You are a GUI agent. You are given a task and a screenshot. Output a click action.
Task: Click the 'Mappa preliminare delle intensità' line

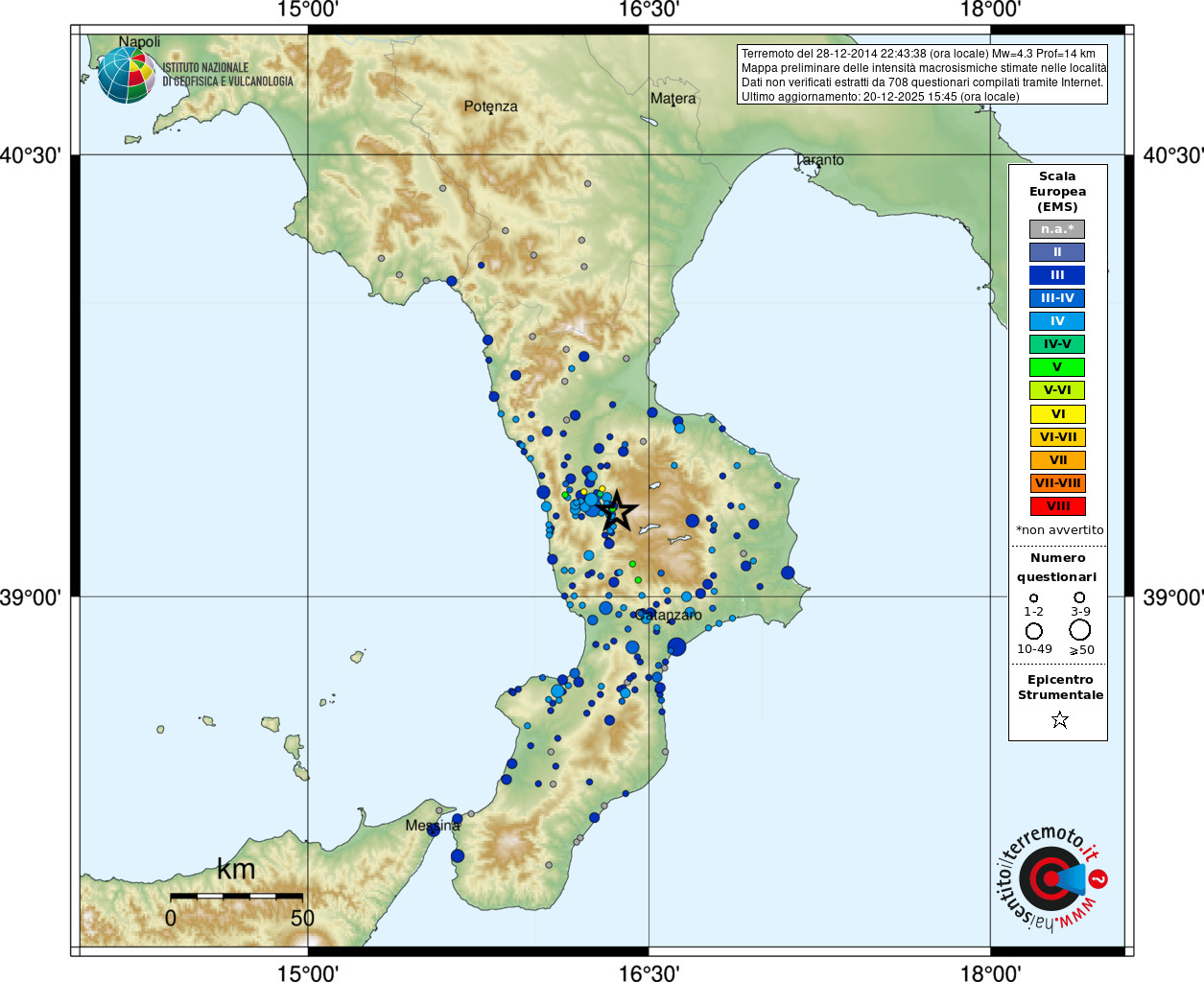924,68
